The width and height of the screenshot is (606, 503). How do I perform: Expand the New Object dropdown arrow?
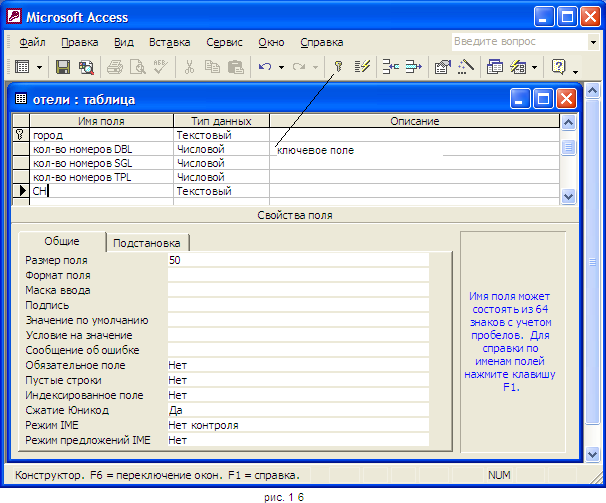[x=534, y=68]
